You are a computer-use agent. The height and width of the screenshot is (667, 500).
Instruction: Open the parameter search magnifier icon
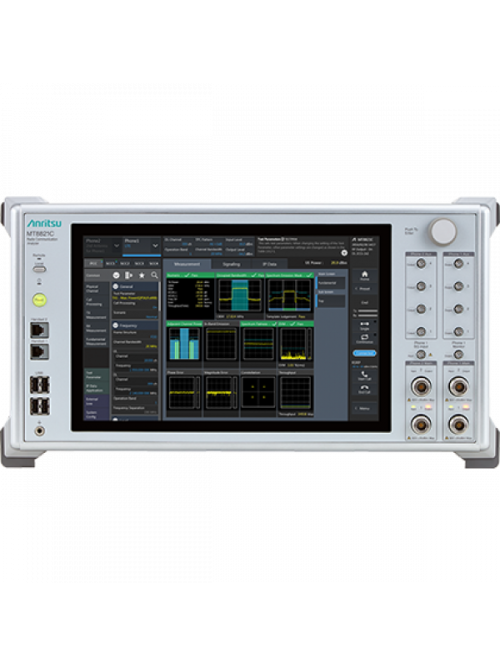[x=154, y=275]
